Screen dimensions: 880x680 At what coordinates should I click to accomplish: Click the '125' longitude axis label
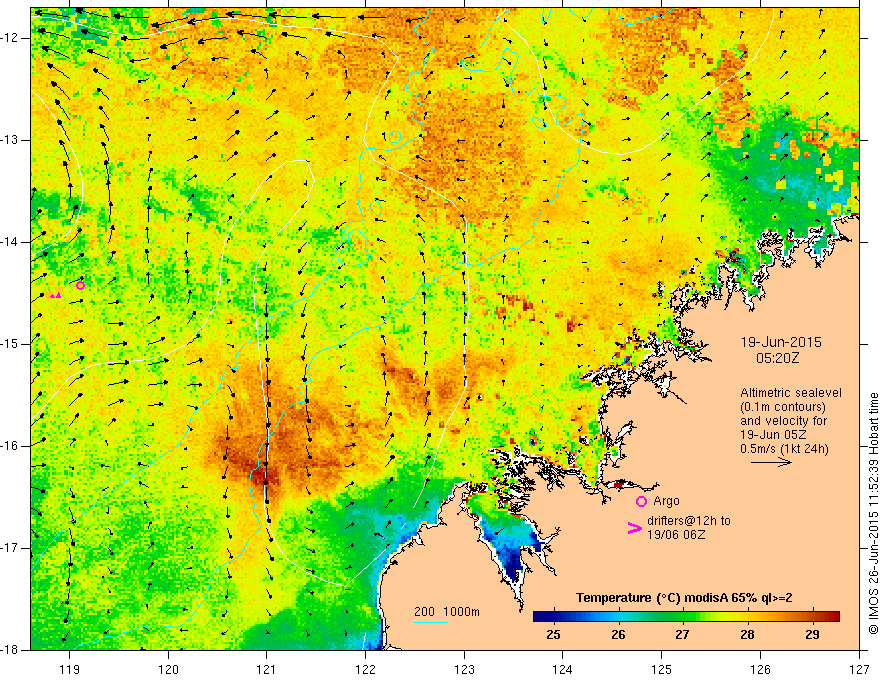point(662,669)
